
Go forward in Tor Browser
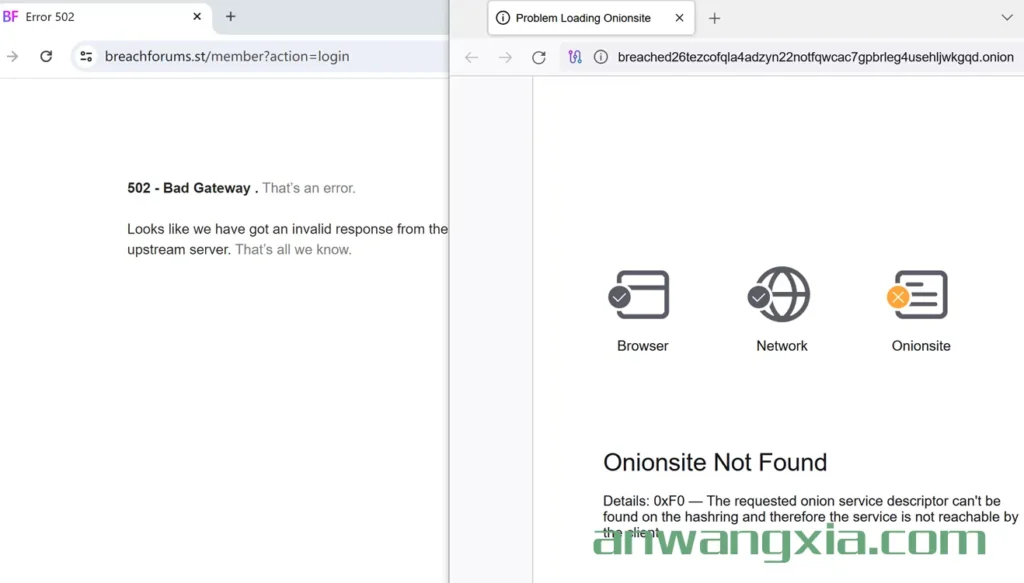[505, 57]
